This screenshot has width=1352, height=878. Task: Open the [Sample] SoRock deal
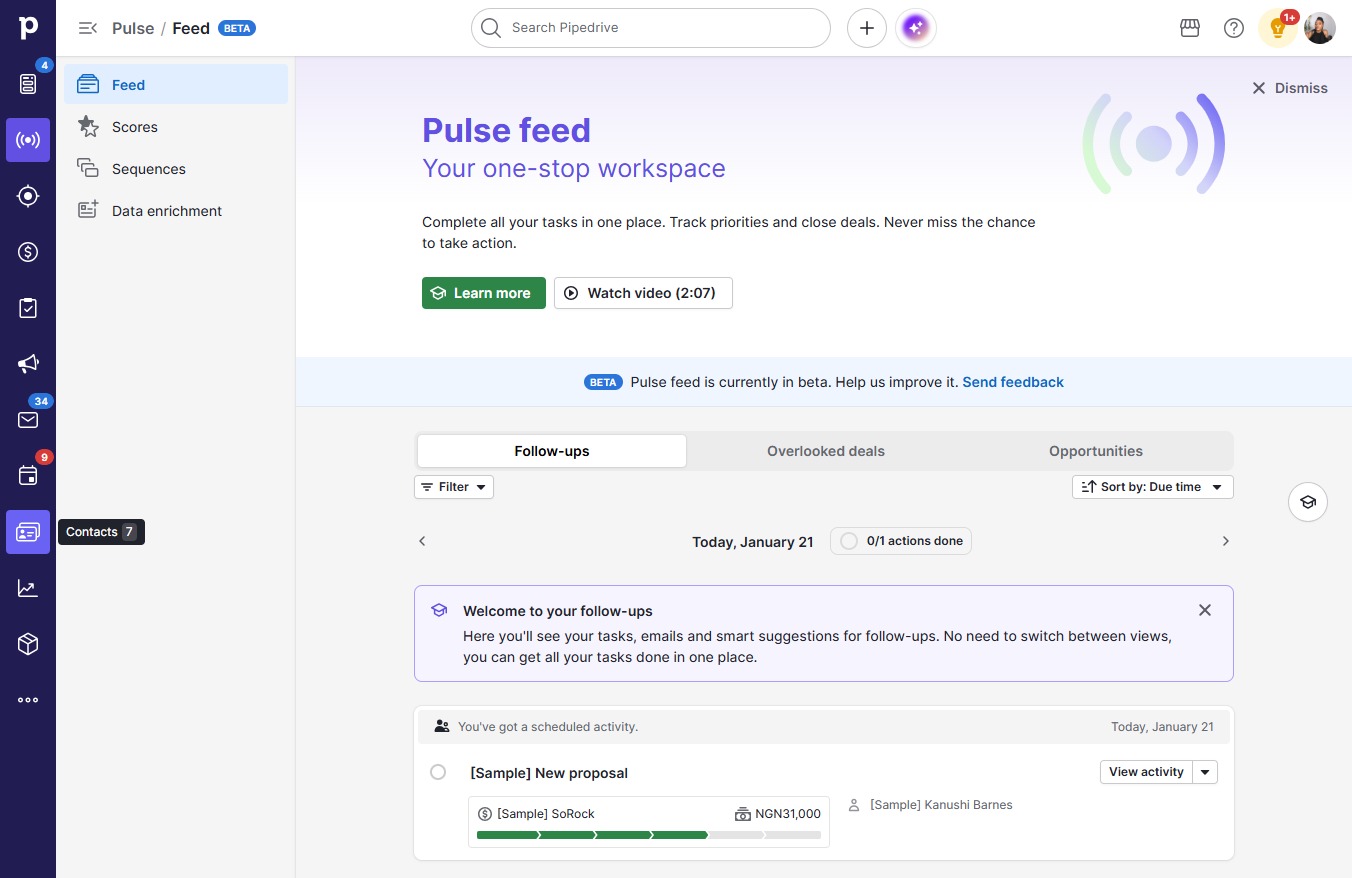[x=546, y=814]
